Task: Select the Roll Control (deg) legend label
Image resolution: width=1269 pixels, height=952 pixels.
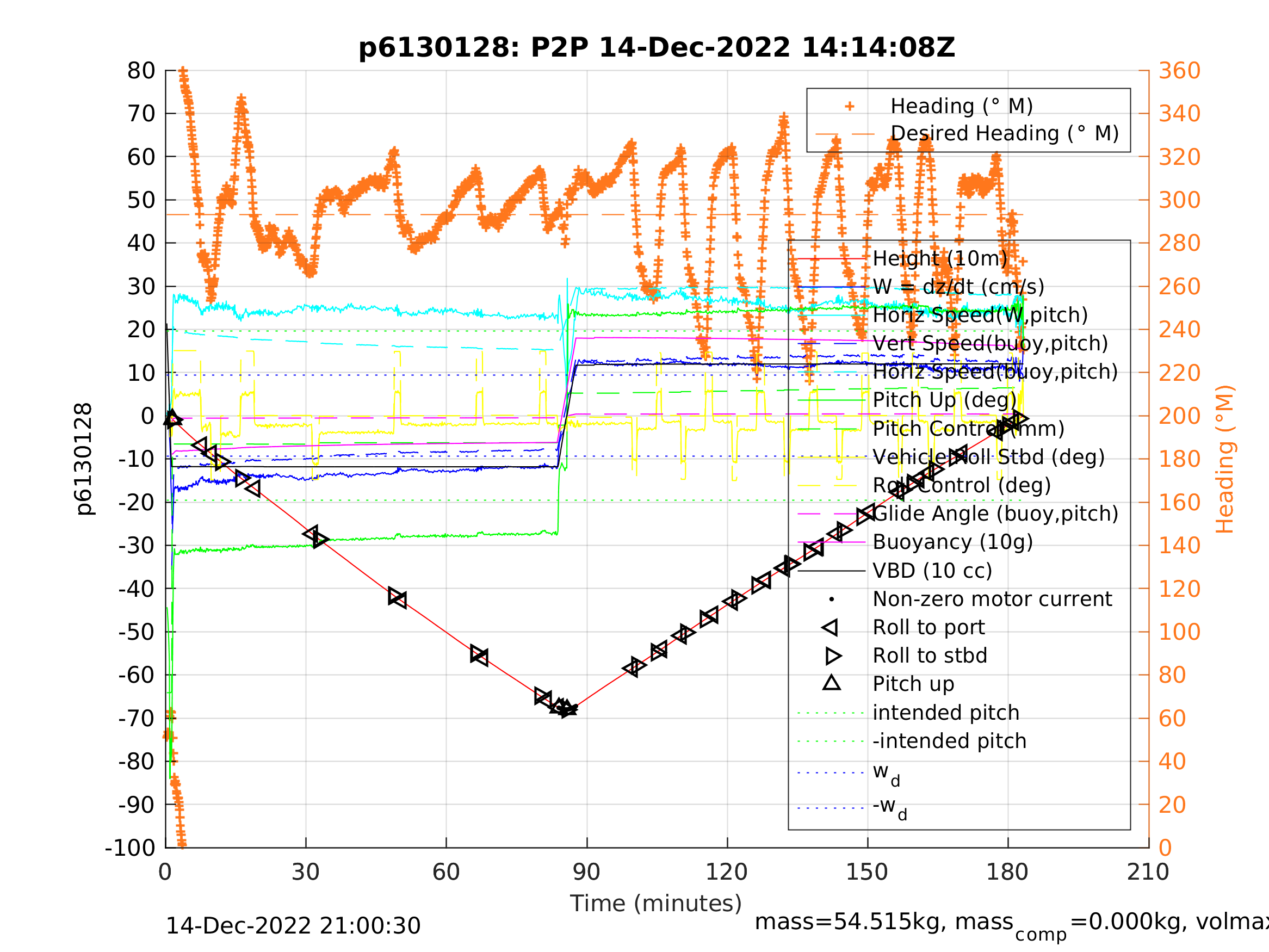Action: [x=962, y=485]
